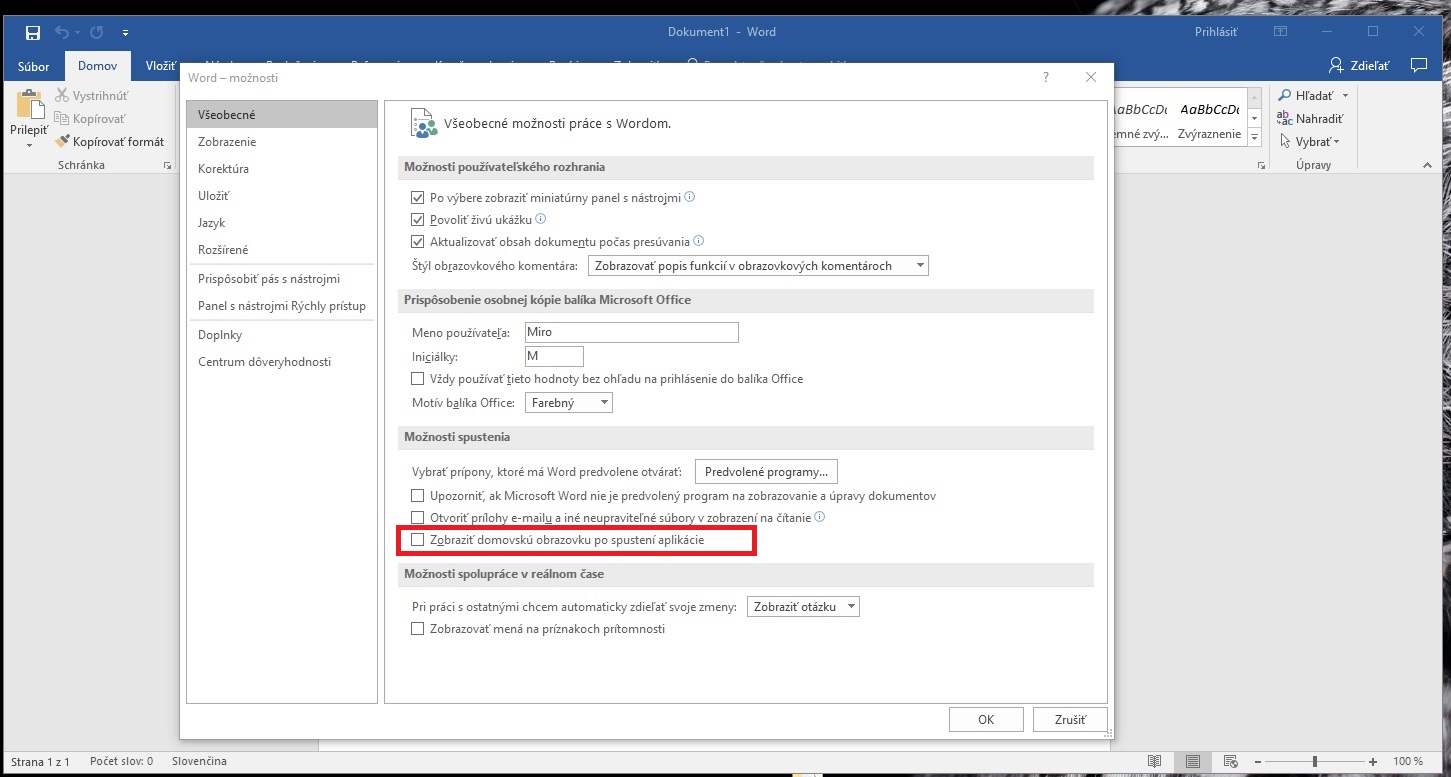The height and width of the screenshot is (777, 1451).
Task: Click the Kopírovať copy icon
Action: [x=64, y=119]
